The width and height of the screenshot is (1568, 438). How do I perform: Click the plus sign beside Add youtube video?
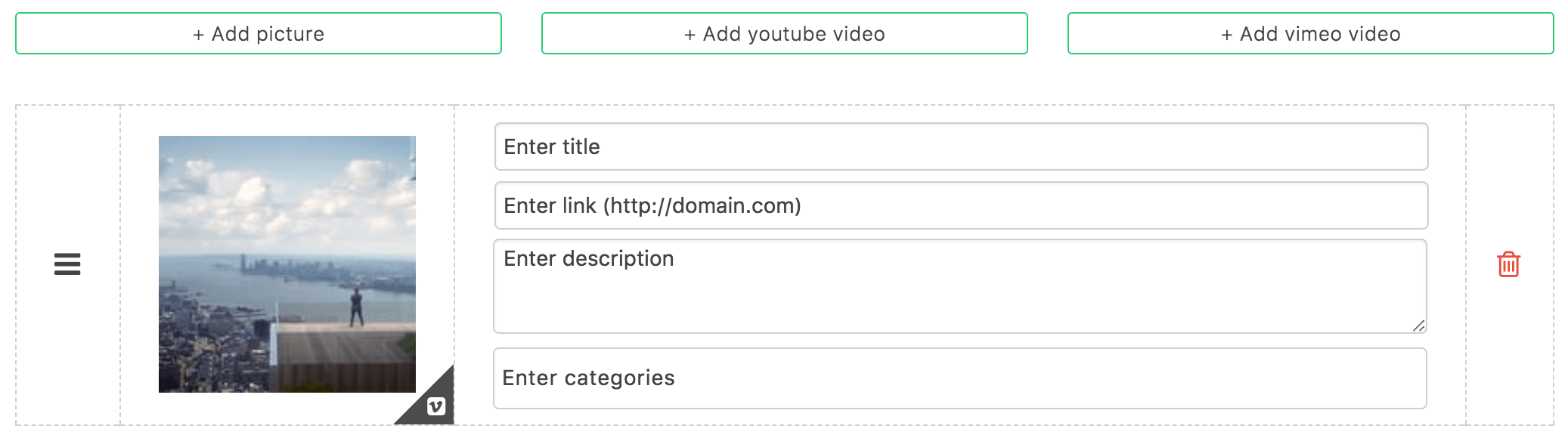point(689,35)
